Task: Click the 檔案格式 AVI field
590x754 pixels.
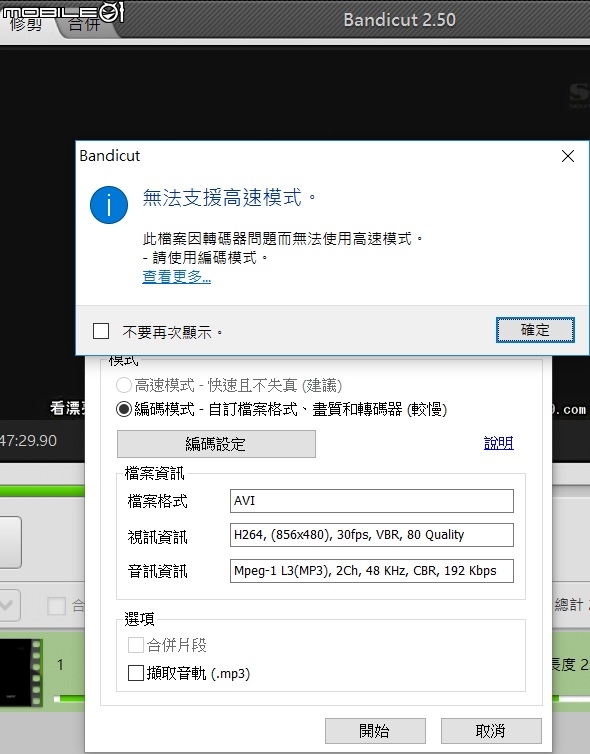Action: tap(372, 501)
